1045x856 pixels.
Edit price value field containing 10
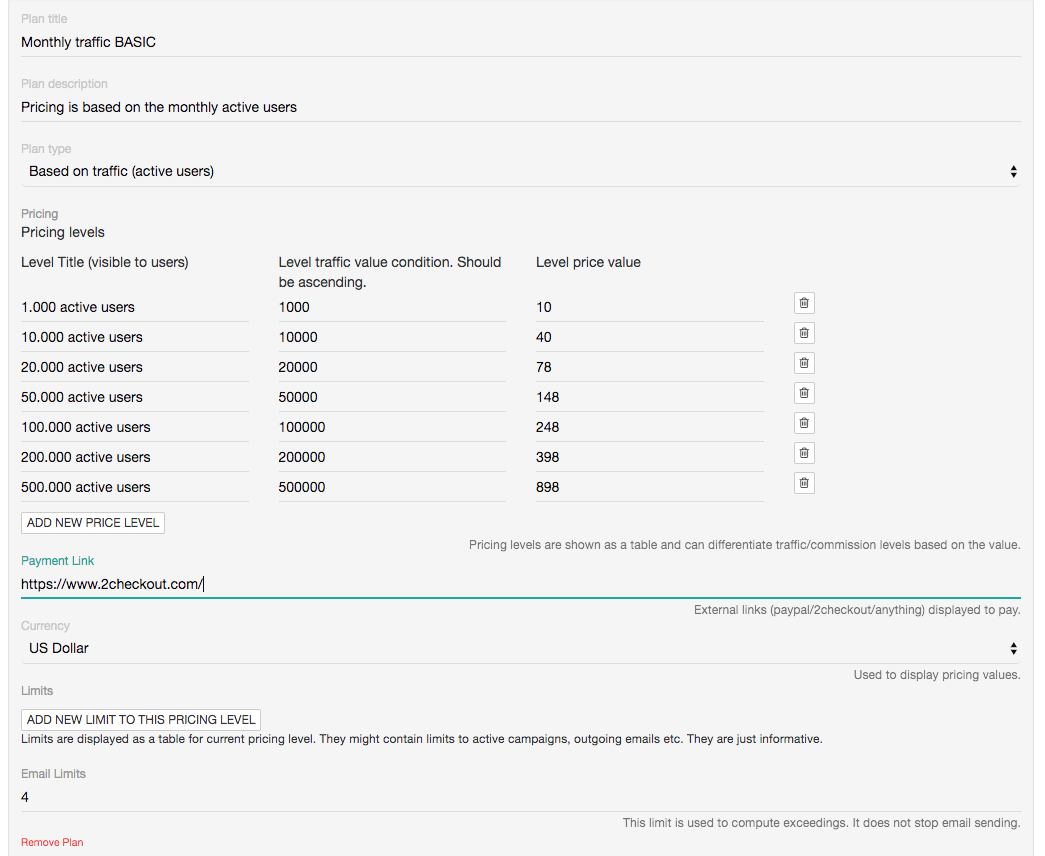point(650,307)
